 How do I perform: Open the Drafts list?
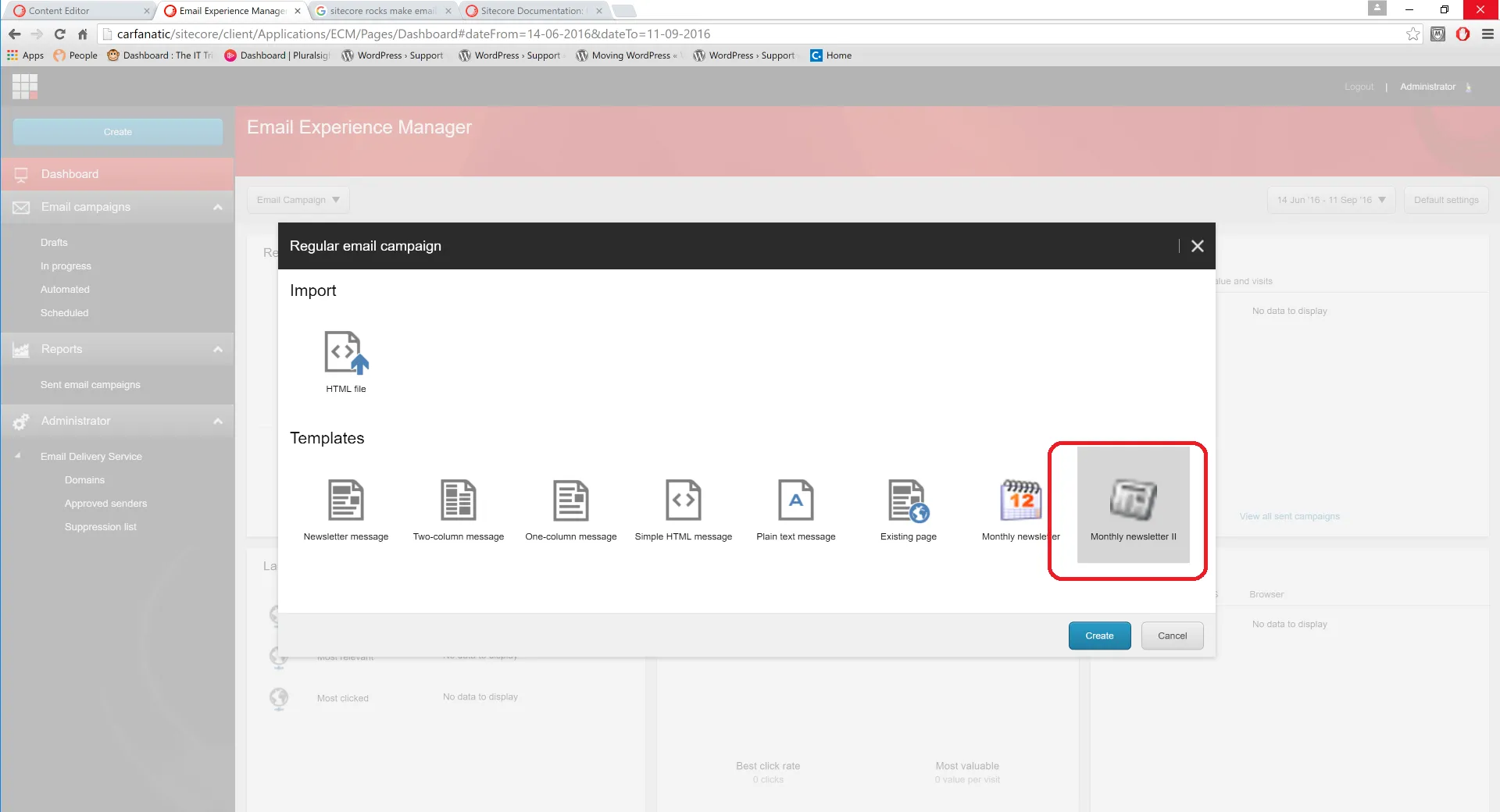pos(54,243)
